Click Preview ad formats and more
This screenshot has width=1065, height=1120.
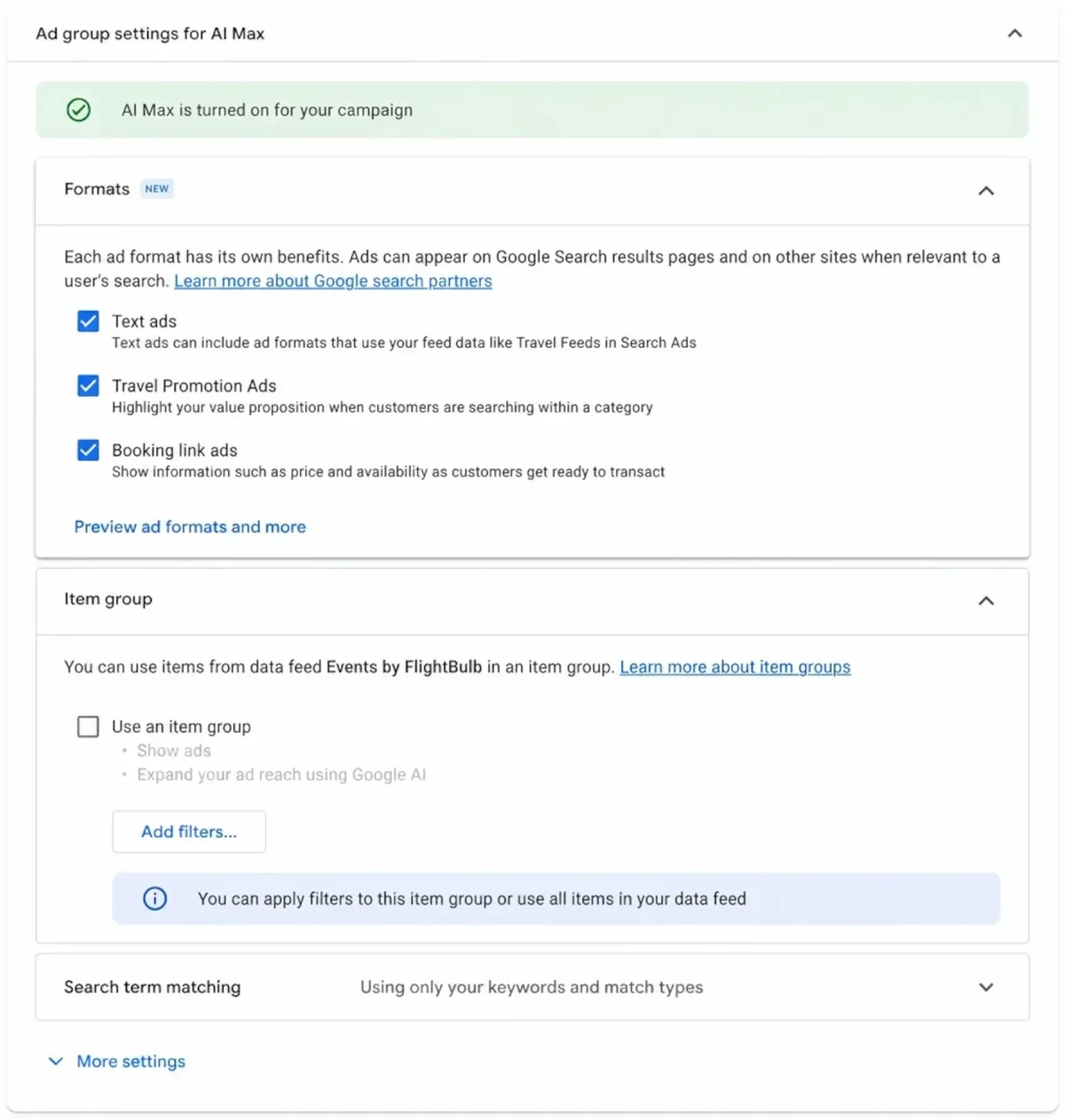[x=190, y=527]
